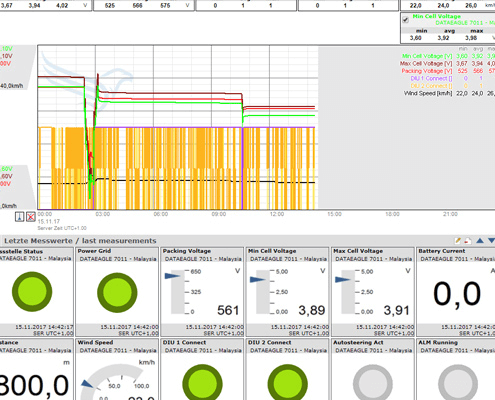Click the Wind Speed max value 26,0 at top

(x=471, y=6)
